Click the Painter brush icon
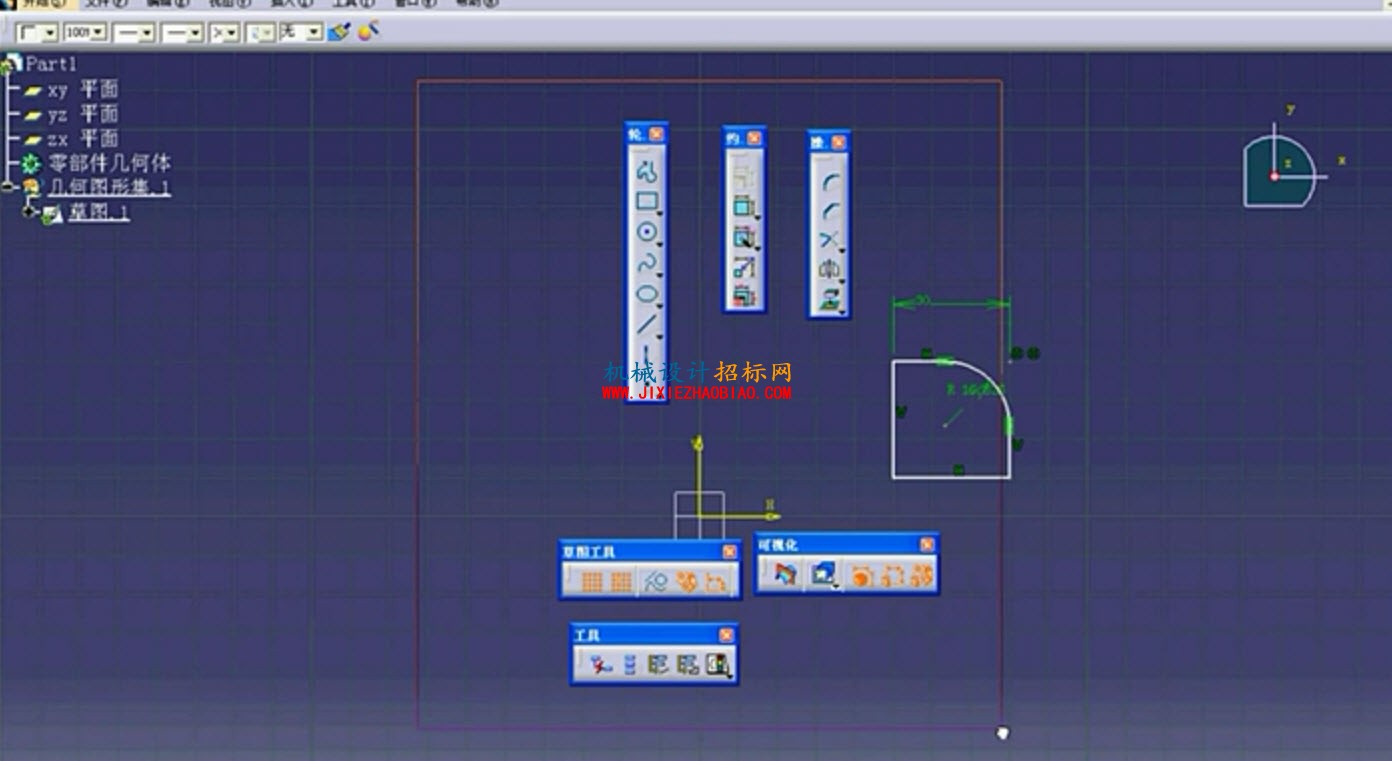Image resolution: width=1392 pixels, height=761 pixels. (x=338, y=32)
